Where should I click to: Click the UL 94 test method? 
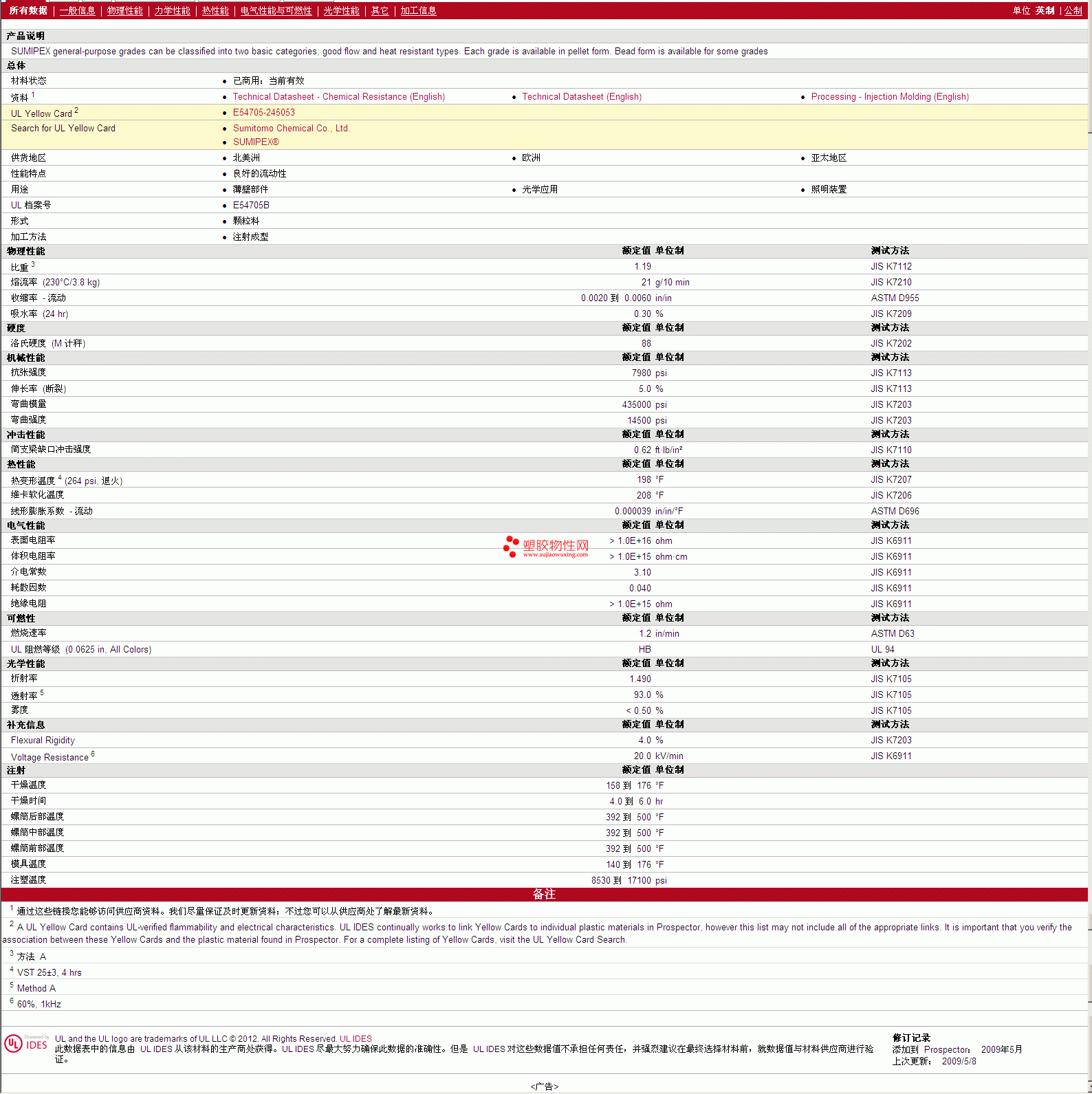882,650
